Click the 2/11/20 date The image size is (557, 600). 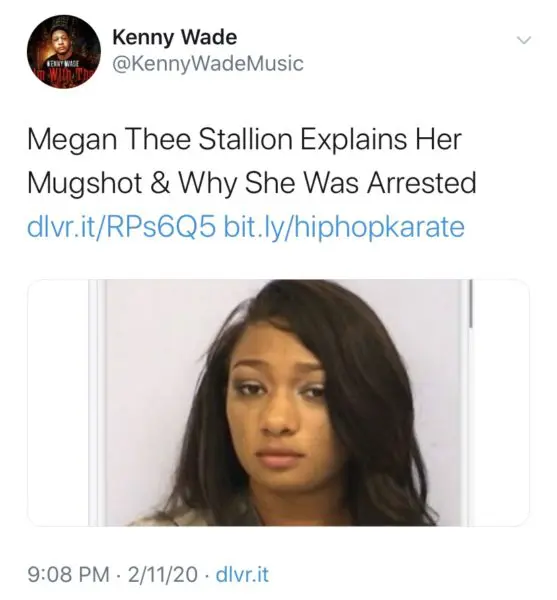(x=163, y=574)
